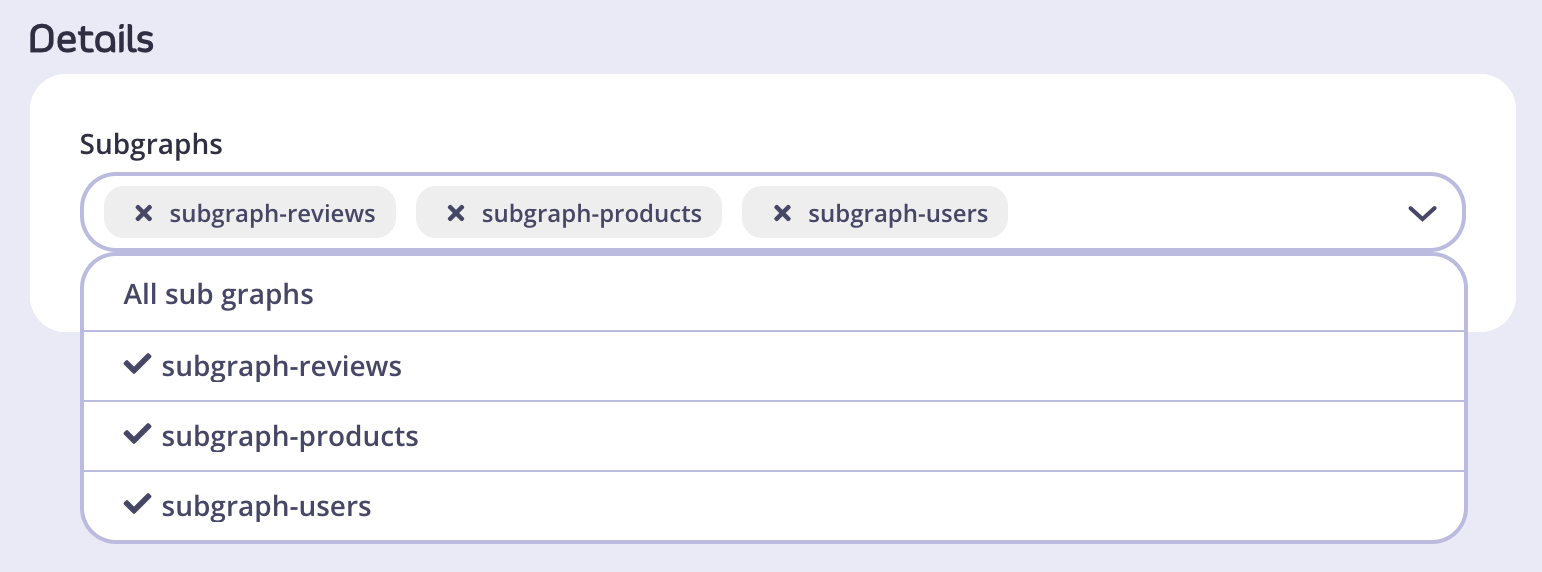Image resolution: width=1542 pixels, height=572 pixels.
Task: Uncheck subgraph-products in the dropdown list
Action: (x=290, y=437)
